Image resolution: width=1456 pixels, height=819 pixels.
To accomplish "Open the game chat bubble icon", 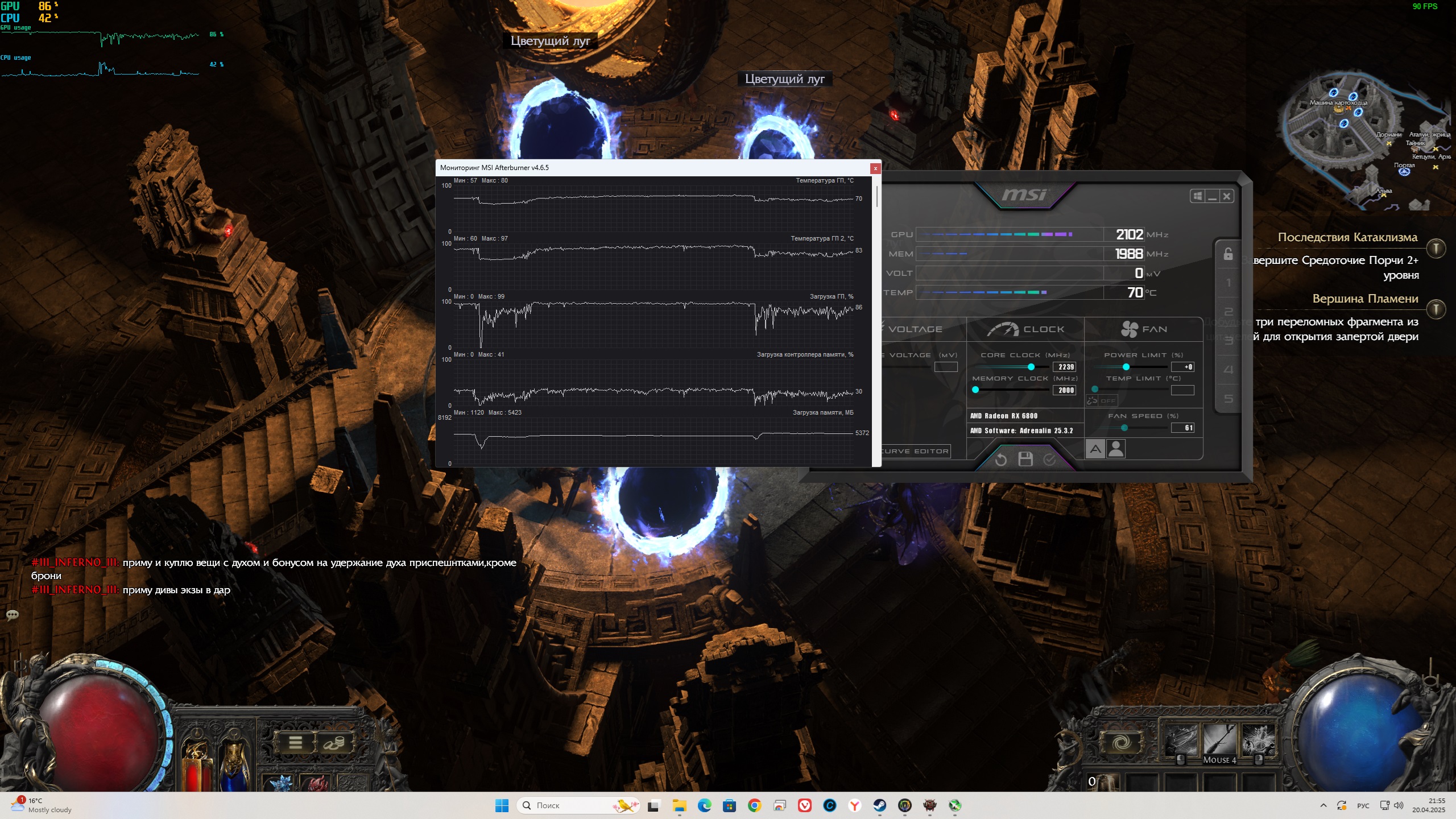I will point(13,615).
